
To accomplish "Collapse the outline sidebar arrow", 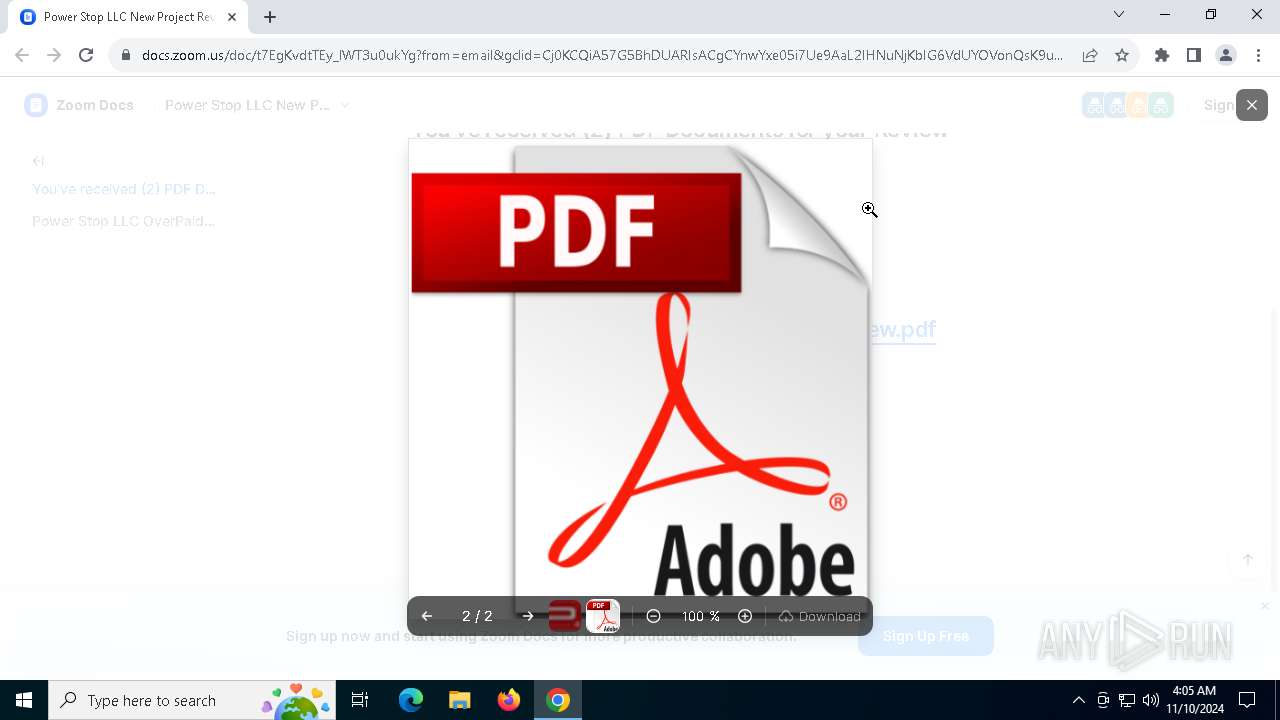I will click(x=38, y=160).
